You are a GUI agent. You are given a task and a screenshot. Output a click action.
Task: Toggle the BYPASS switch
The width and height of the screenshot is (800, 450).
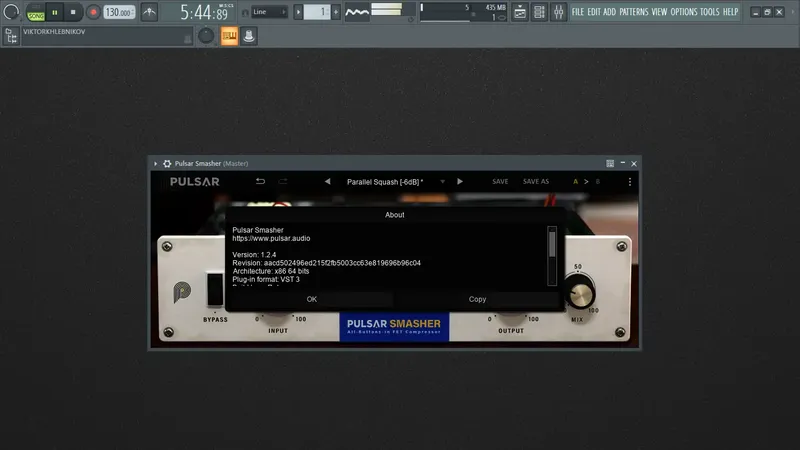pos(215,290)
